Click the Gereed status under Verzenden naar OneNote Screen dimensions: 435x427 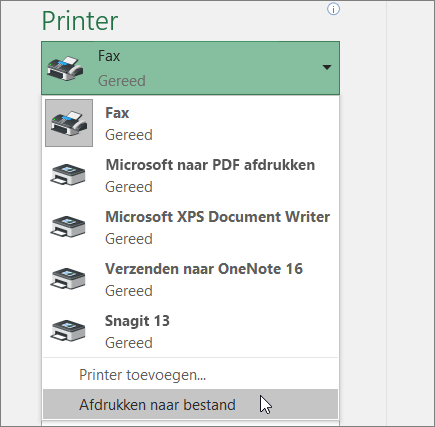(x=129, y=291)
